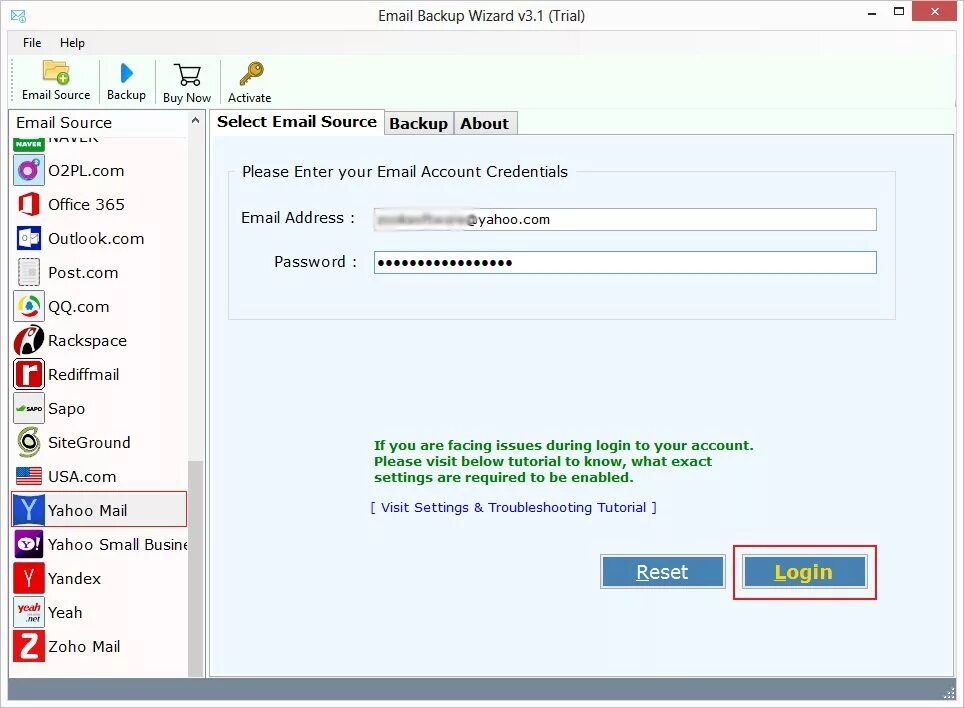Click the Activate key icon
The image size is (964, 708).
click(x=251, y=74)
